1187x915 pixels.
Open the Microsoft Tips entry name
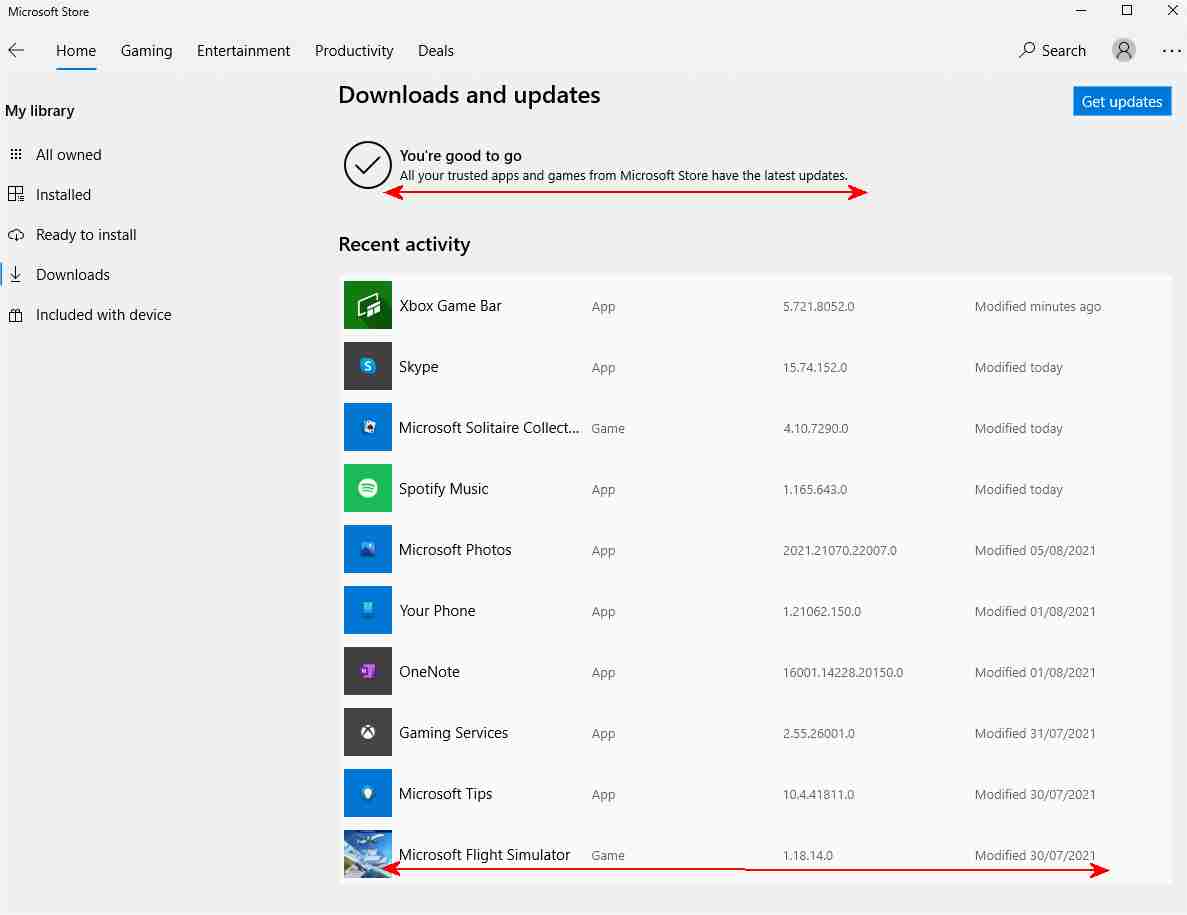coord(445,794)
